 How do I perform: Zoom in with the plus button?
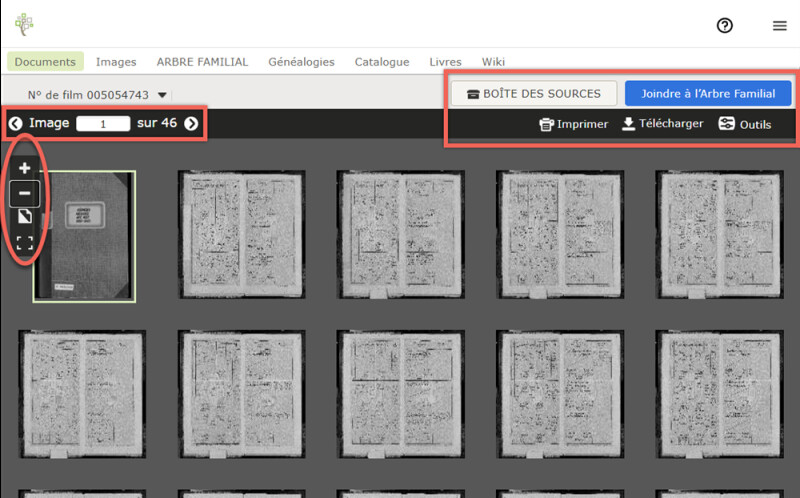click(24, 168)
